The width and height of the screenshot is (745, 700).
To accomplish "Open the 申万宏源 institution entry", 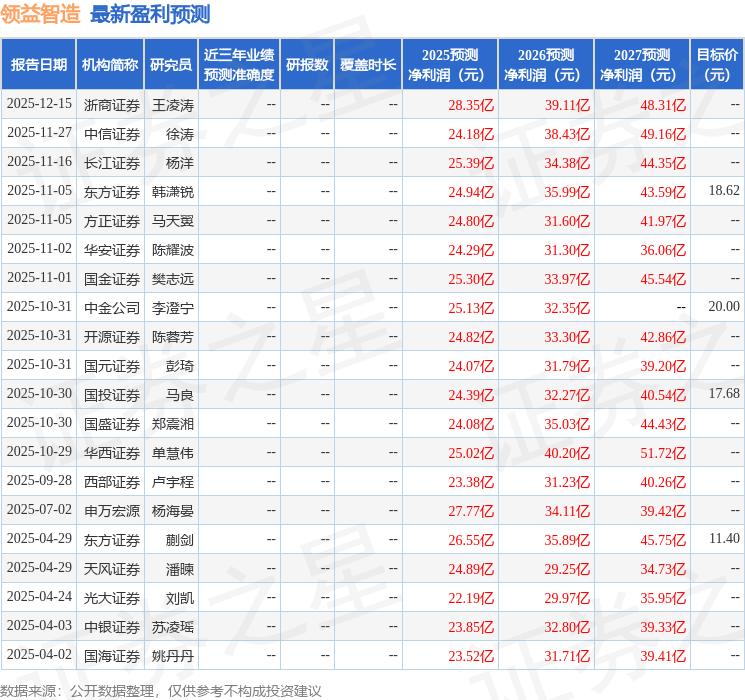I will (112, 511).
